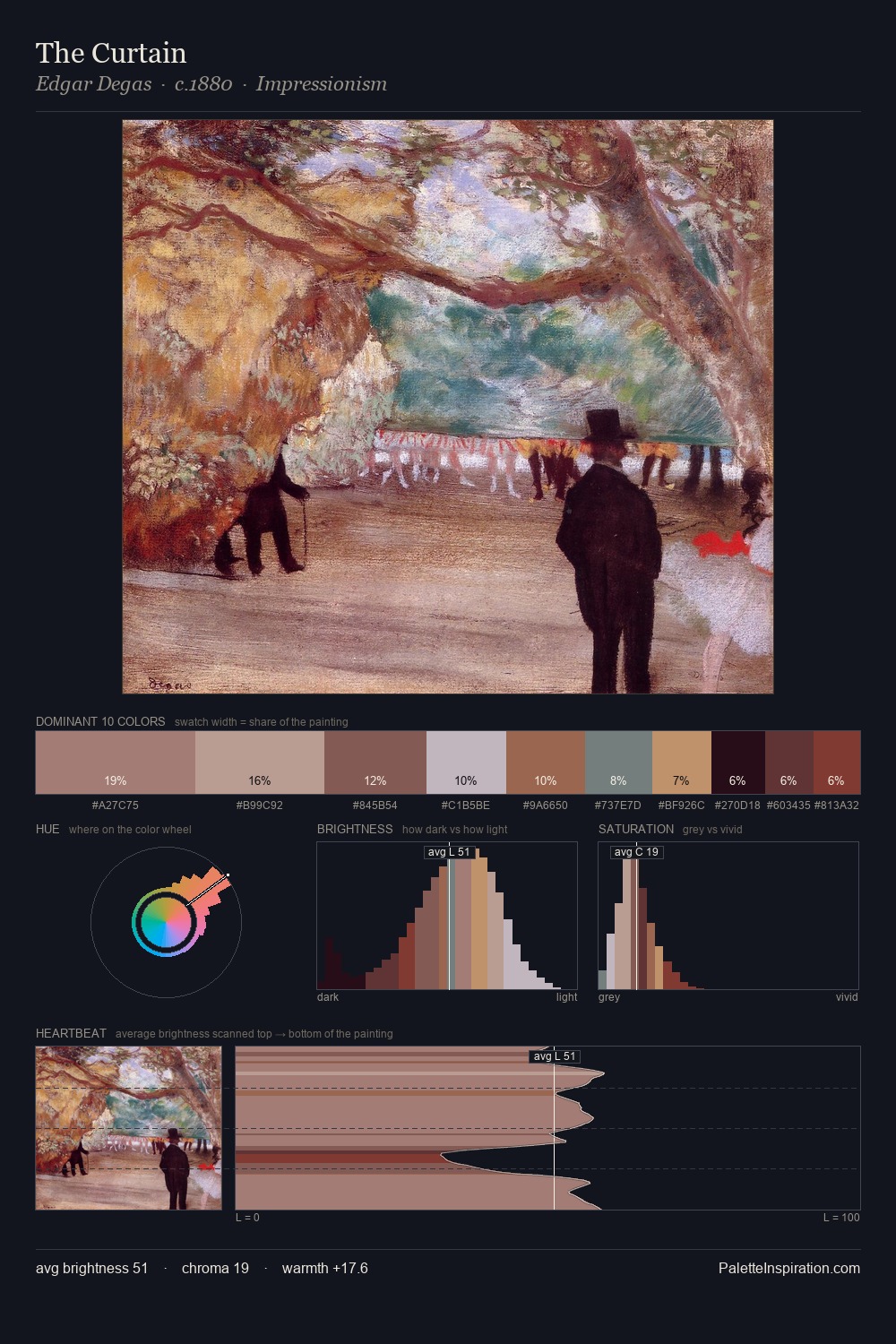Click the 'Edgar Degas' artist name

pos(93,84)
